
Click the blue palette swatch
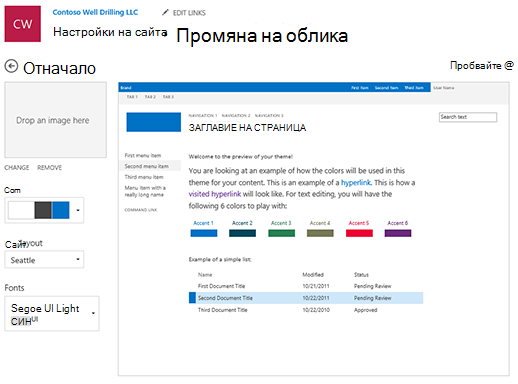click(61, 210)
